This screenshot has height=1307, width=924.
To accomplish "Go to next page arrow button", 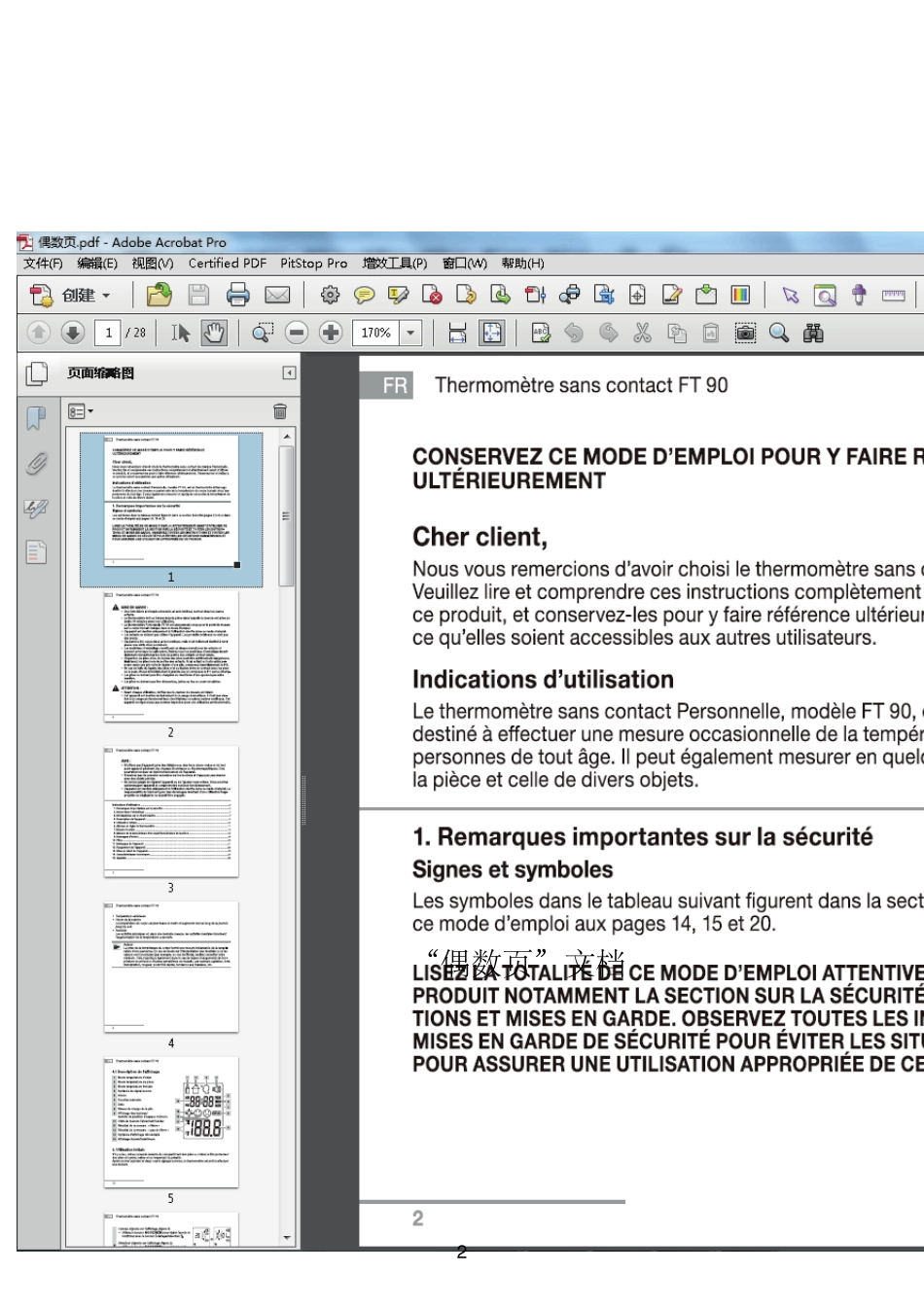I will 72,334.
